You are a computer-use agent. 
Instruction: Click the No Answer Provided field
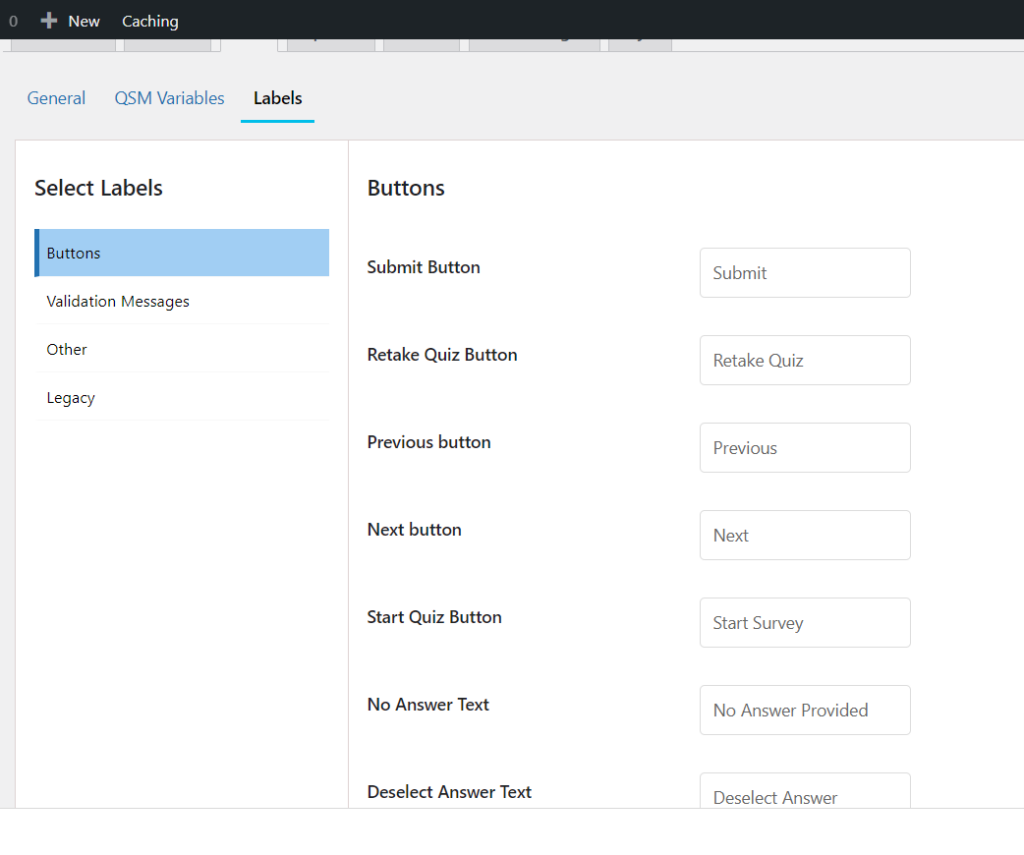click(805, 710)
